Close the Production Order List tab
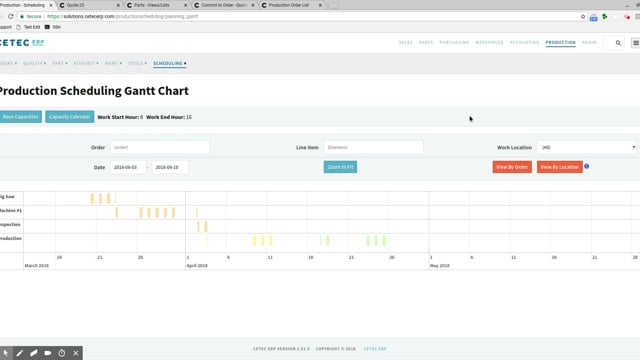 pos(320,5)
